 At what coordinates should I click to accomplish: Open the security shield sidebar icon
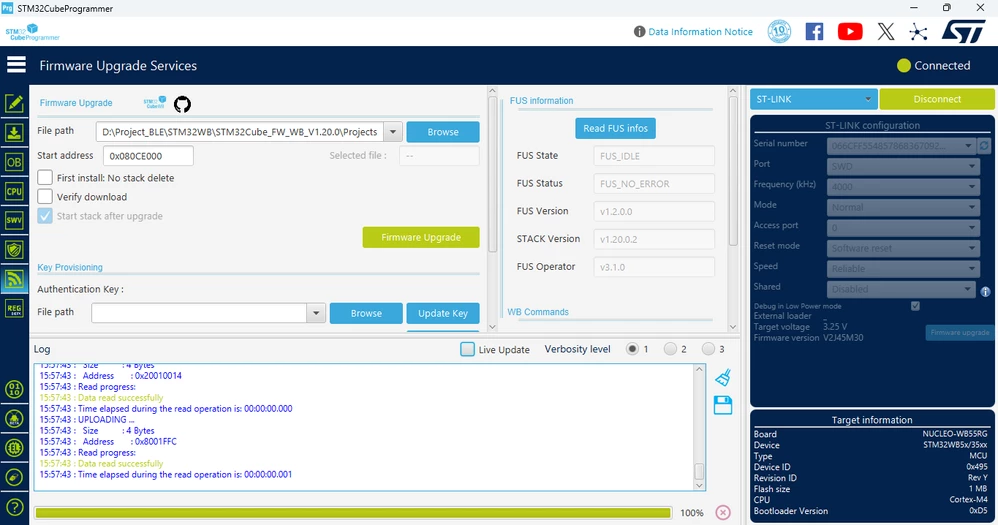coord(14,249)
